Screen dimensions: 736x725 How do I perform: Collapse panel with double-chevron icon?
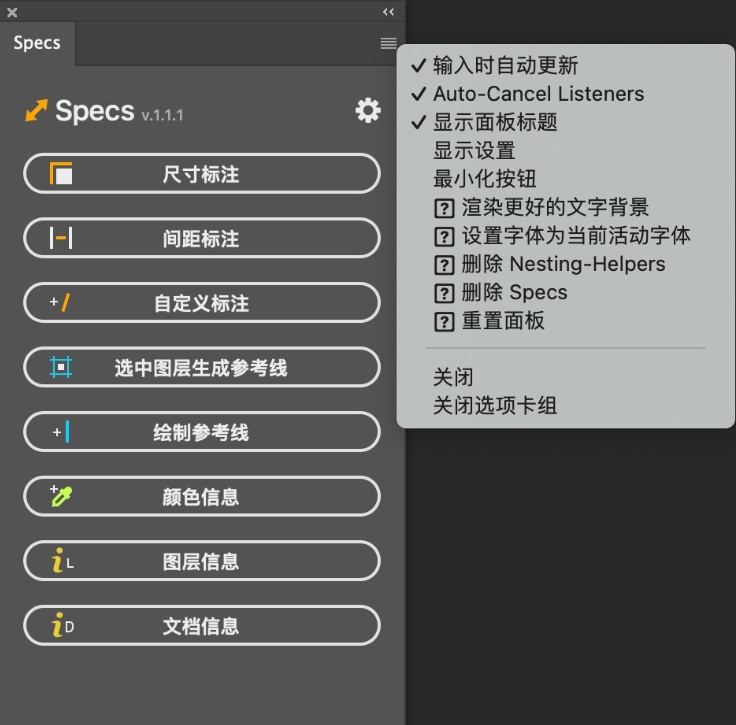(x=388, y=12)
